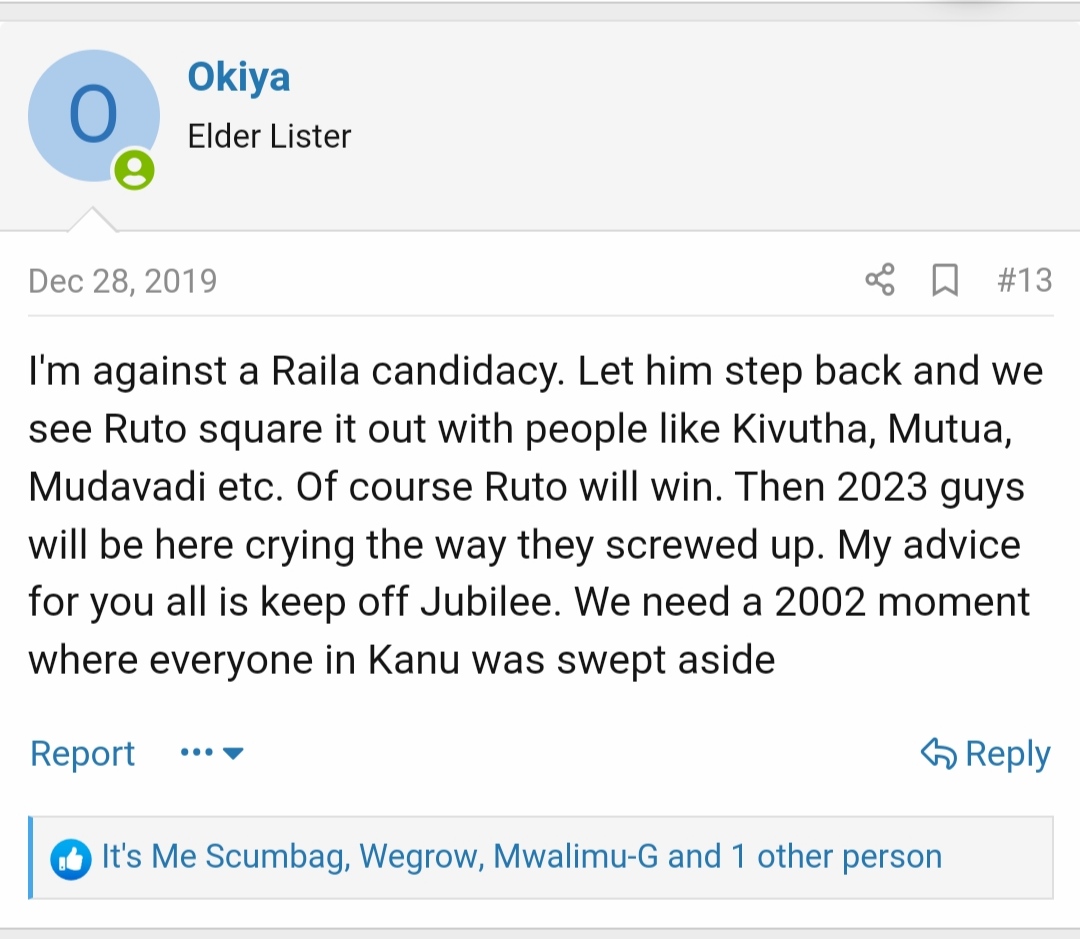Report this post

coord(82,753)
